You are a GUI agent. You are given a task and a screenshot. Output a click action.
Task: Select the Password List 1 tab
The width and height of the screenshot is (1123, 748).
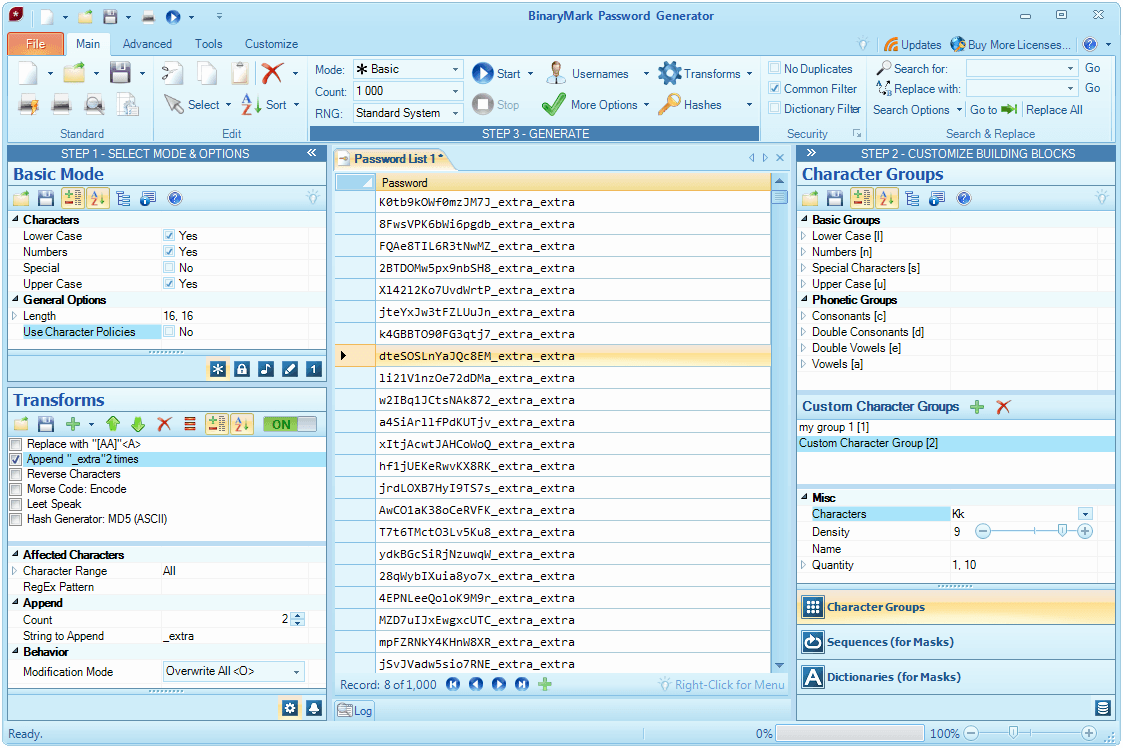395,158
